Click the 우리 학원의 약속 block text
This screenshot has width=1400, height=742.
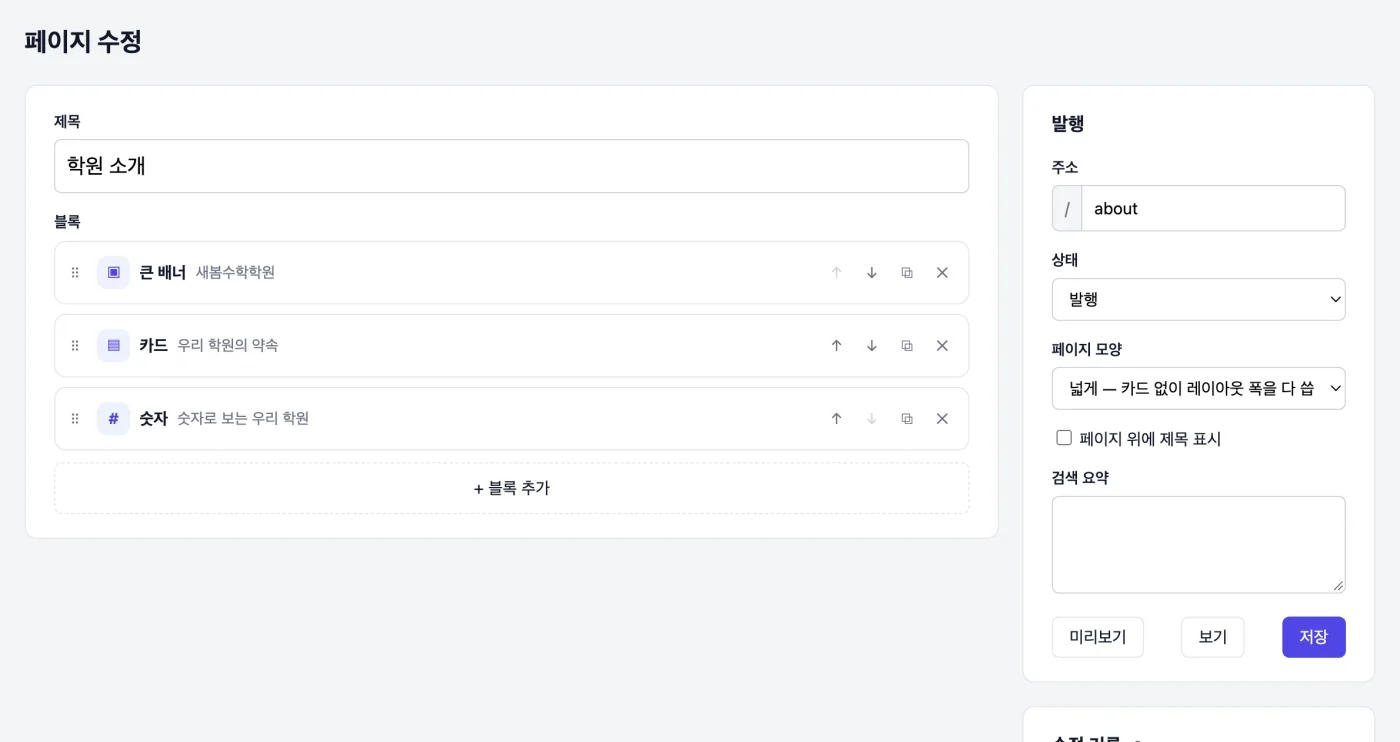pos(228,346)
